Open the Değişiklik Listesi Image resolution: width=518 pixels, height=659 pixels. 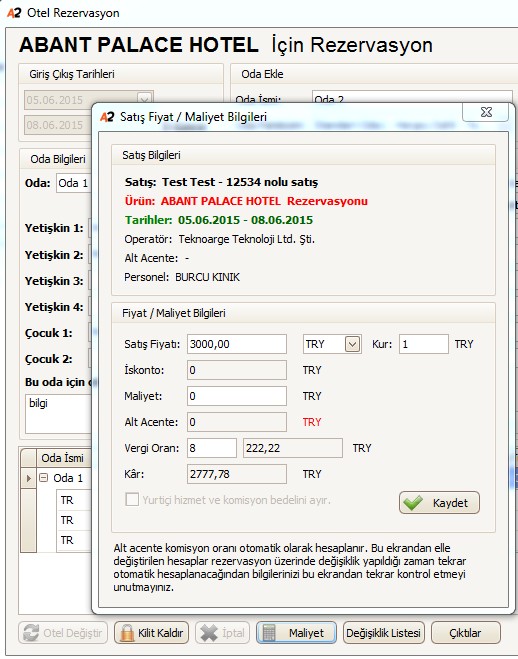coord(384,633)
